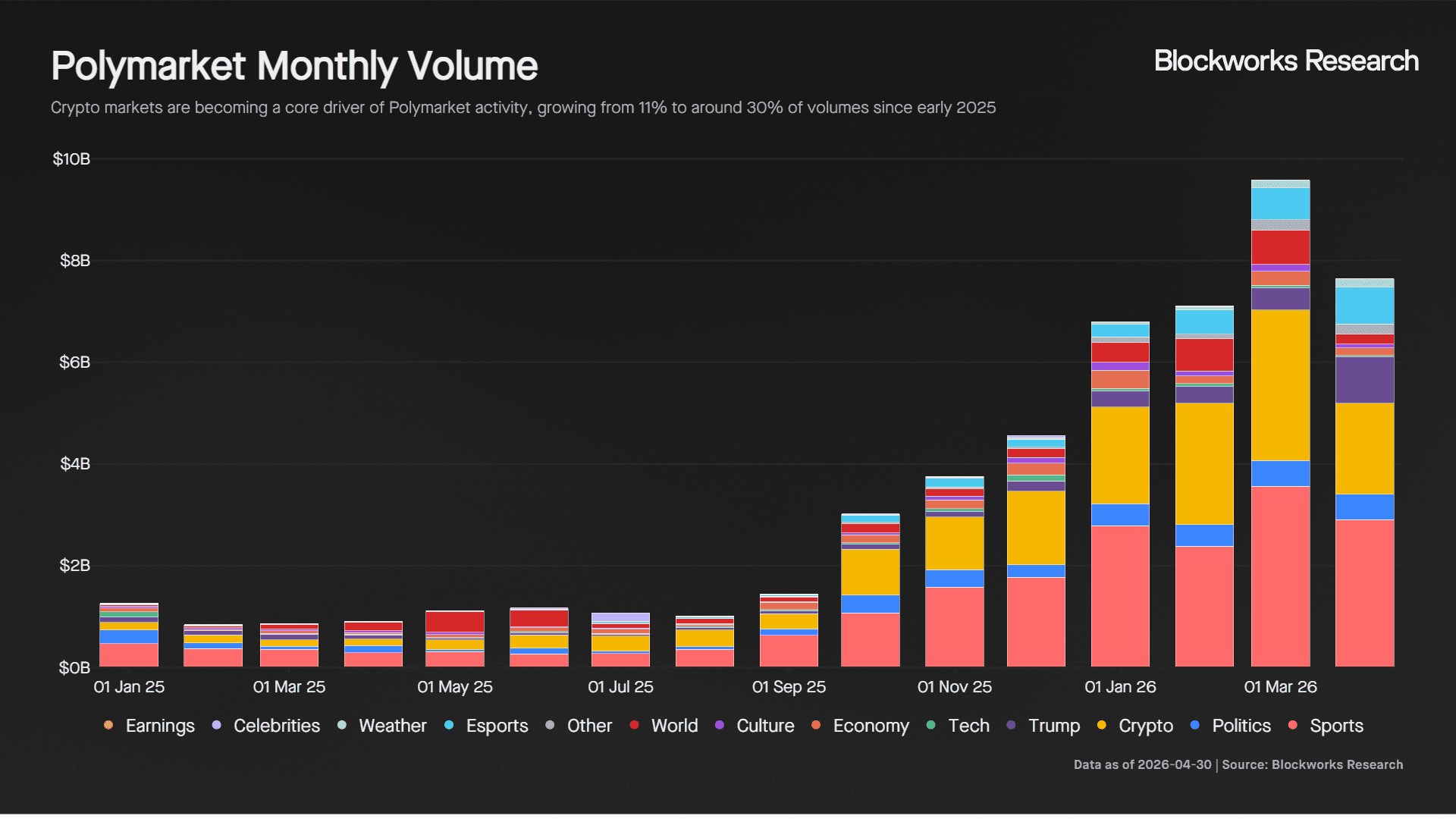1456x819 pixels.
Task: Click the $10B y-axis label
Action: pos(71,158)
